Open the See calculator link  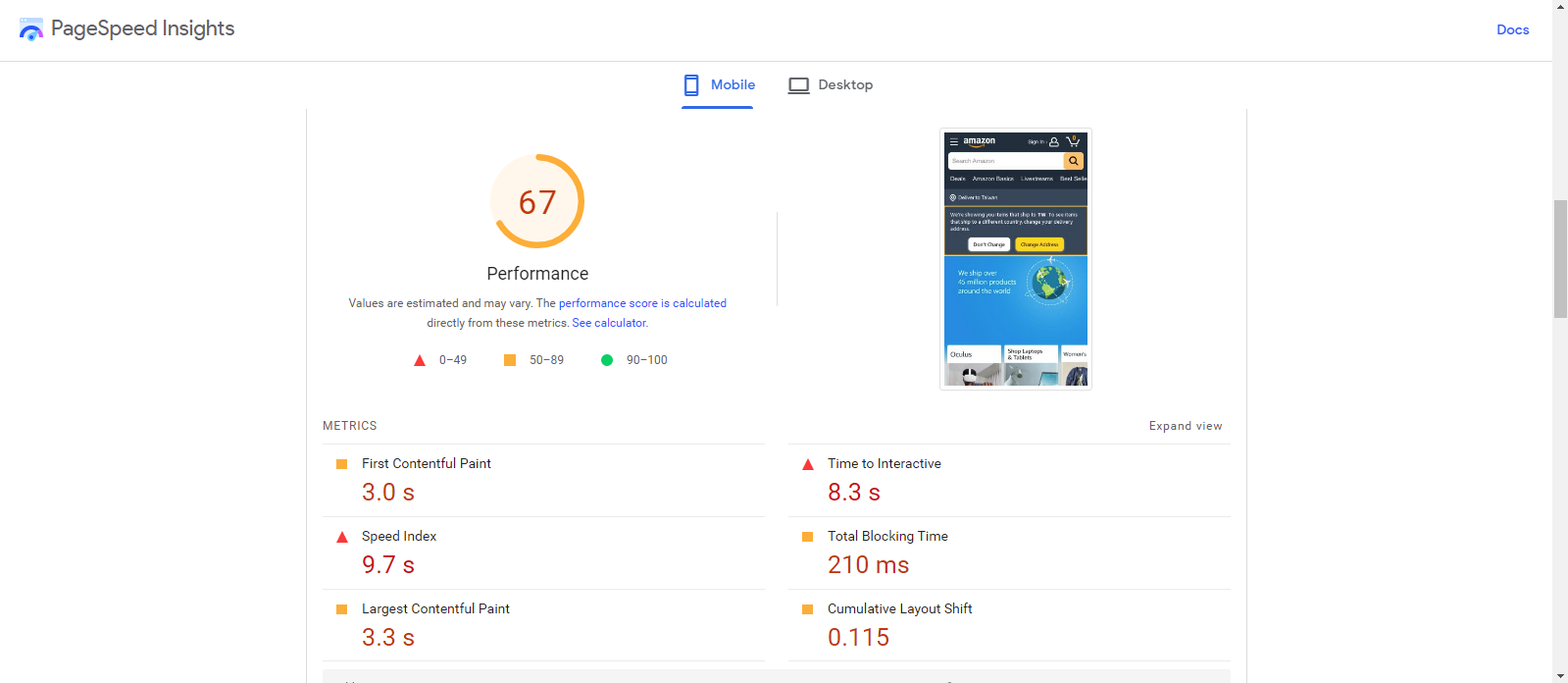(609, 323)
